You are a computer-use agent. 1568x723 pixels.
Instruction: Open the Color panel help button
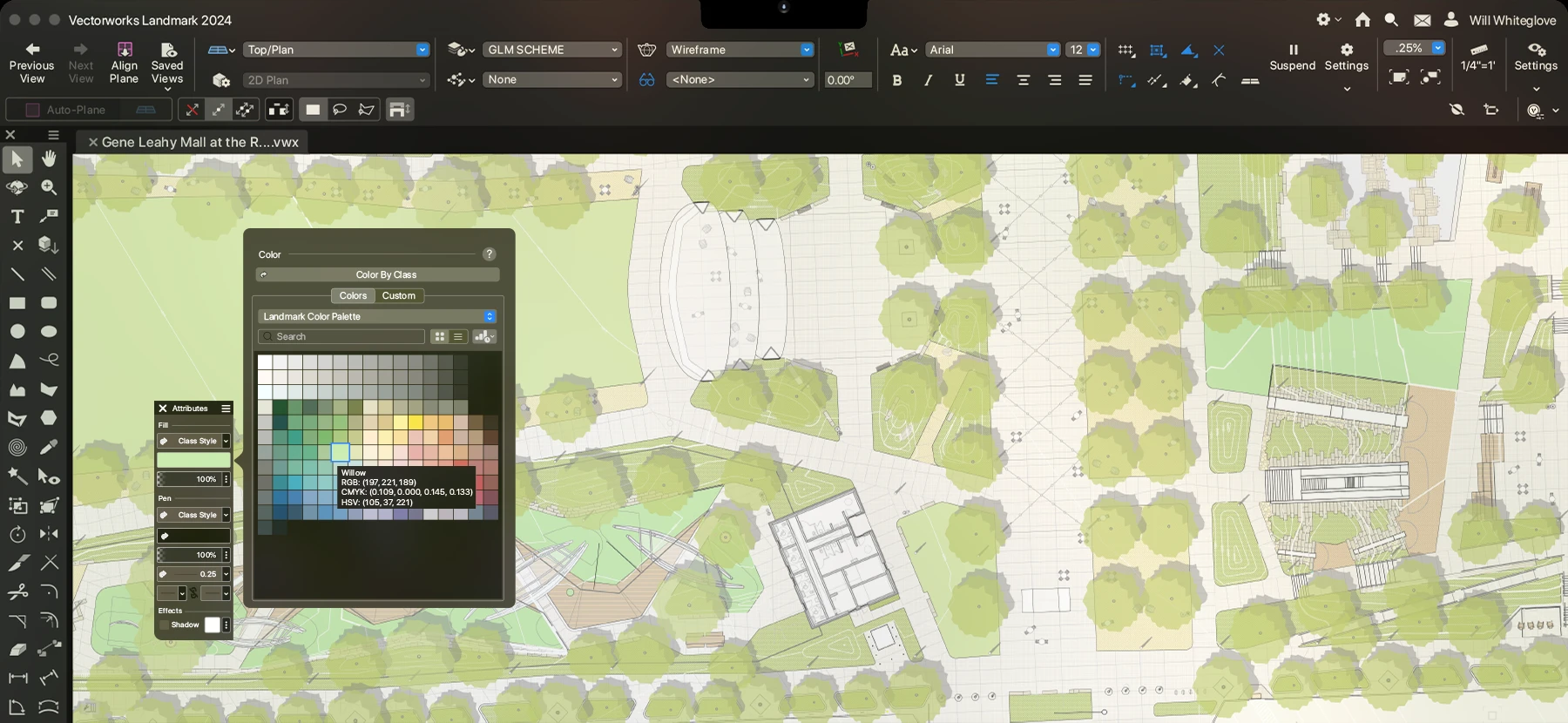point(489,254)
